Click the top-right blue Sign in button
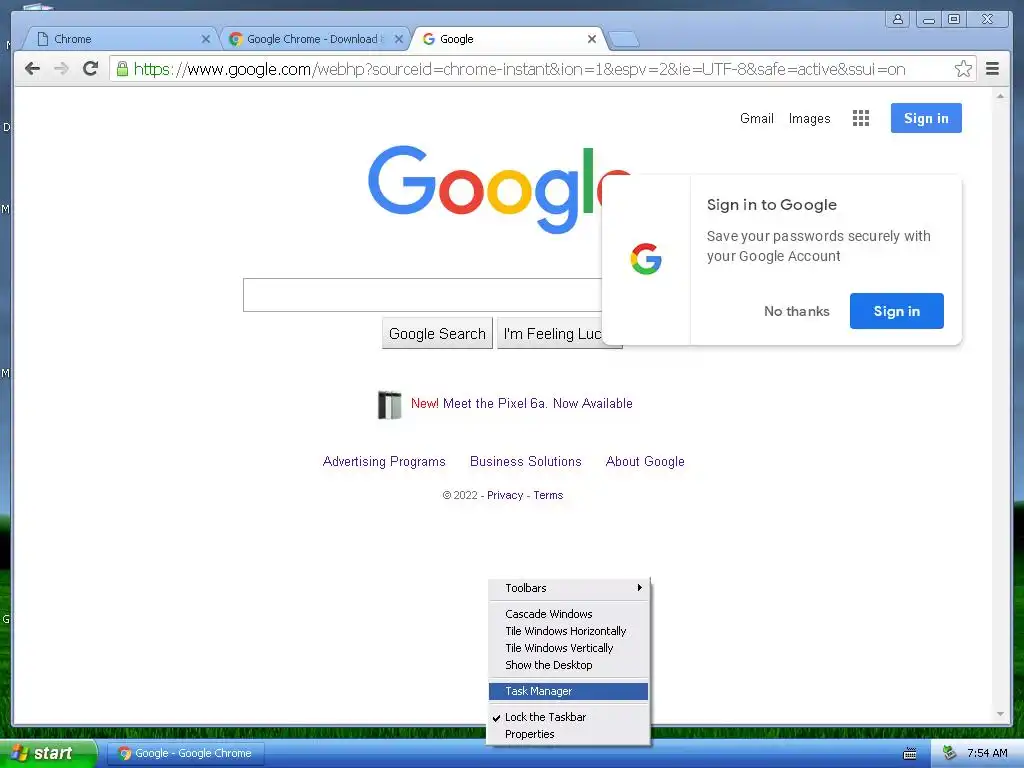Screen dimensions: 1024x768 tap(926, 118)
